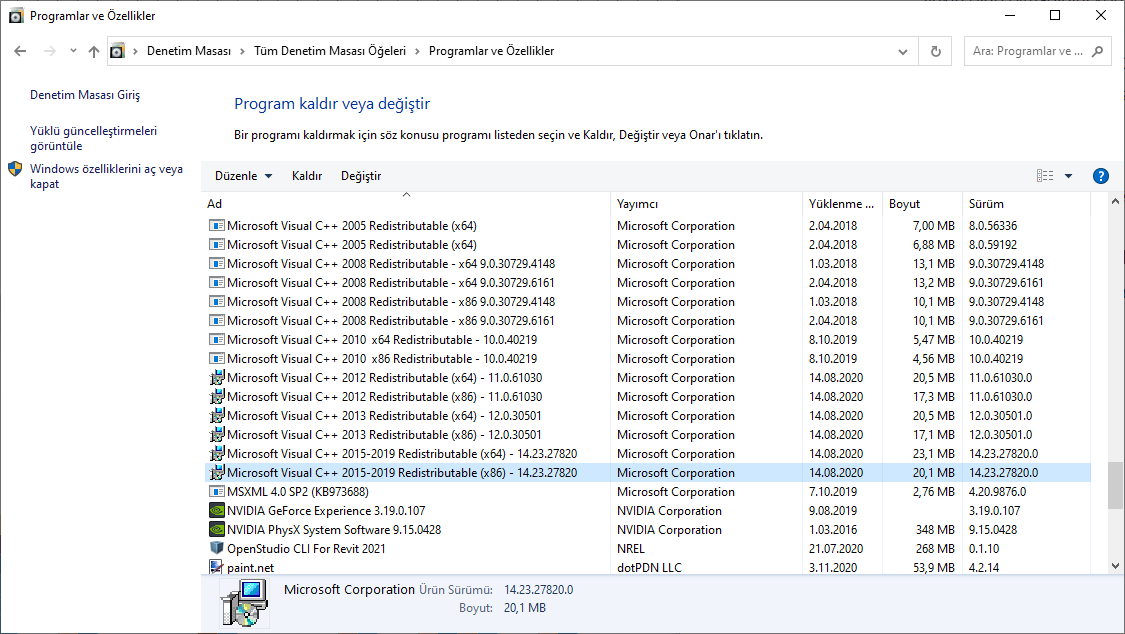Expand the view options dropdown arrow
The image size is (1125, 634).
click(x=1068, y=176)
